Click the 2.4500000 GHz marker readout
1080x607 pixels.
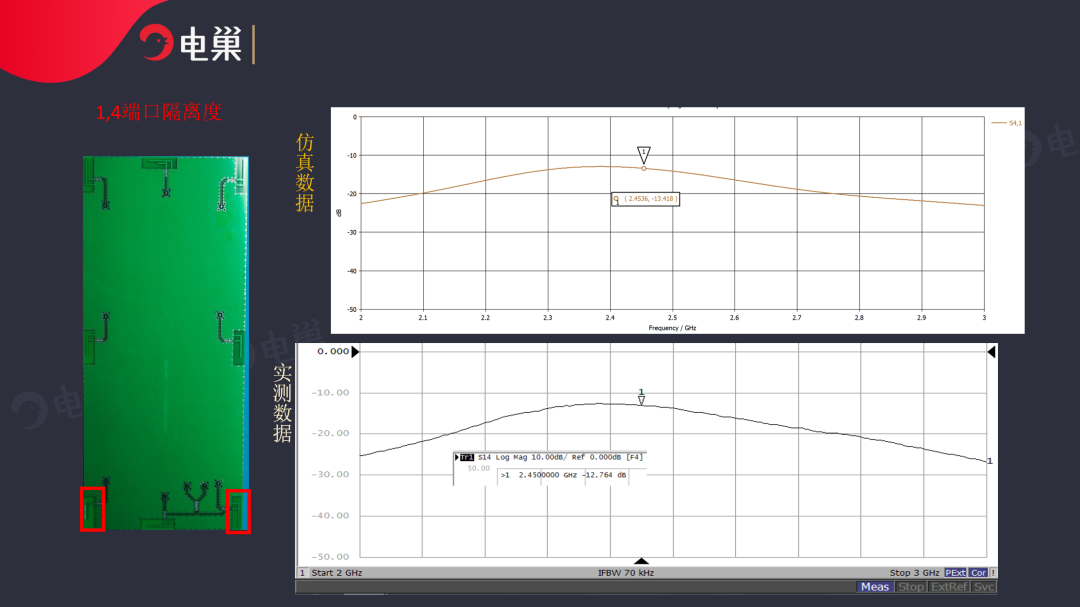click(548, 475)
